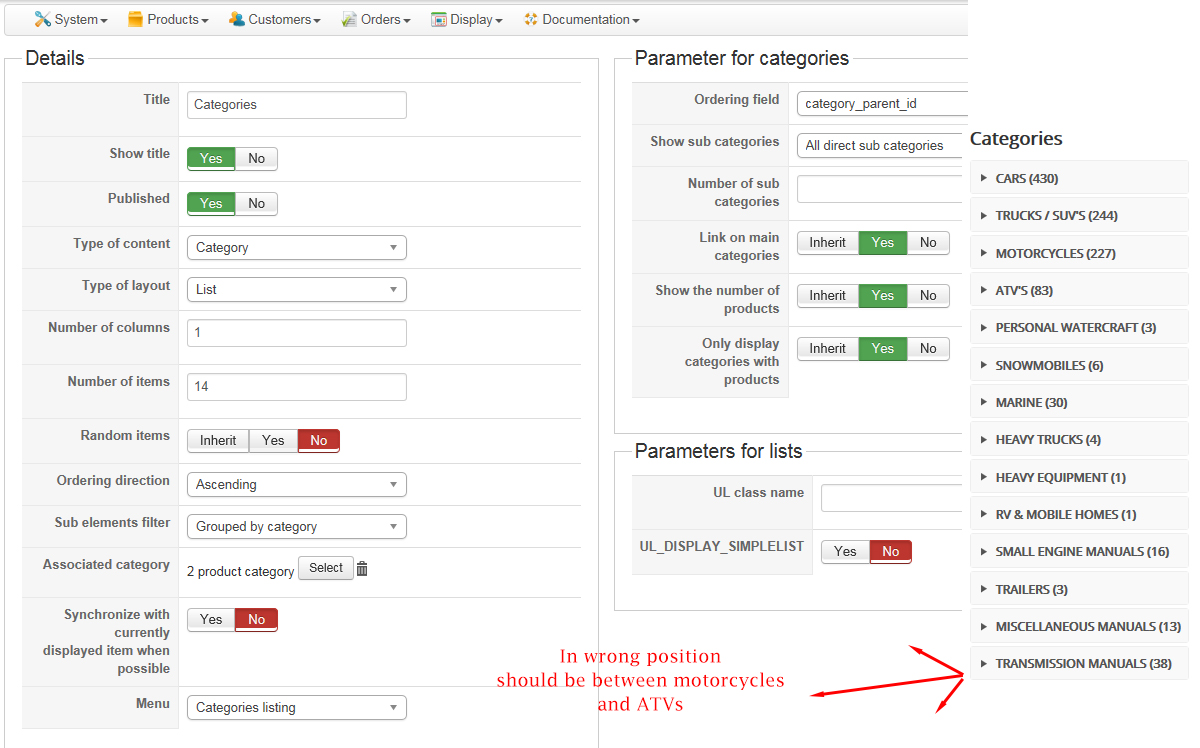
Task: Open the SNOWMOBILES (6) category
Action: (x=1079, y=366)
